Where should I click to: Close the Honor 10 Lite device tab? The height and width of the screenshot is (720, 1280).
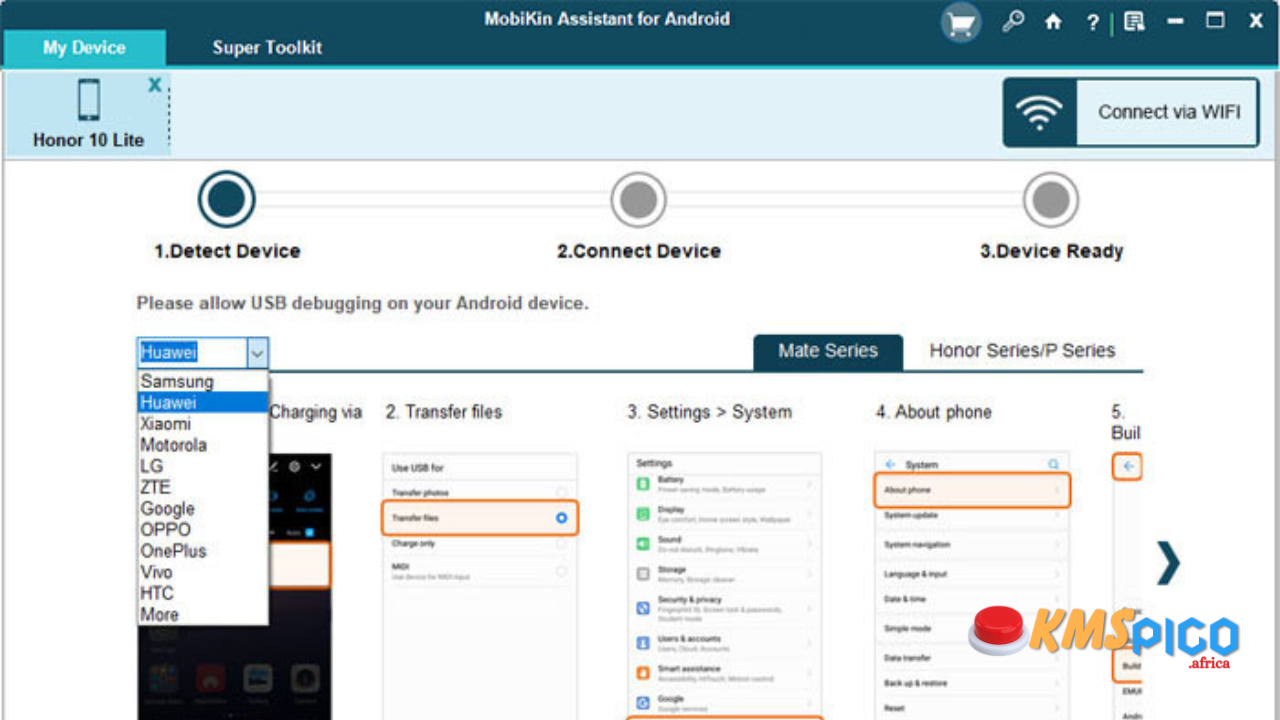click(155, 85)
